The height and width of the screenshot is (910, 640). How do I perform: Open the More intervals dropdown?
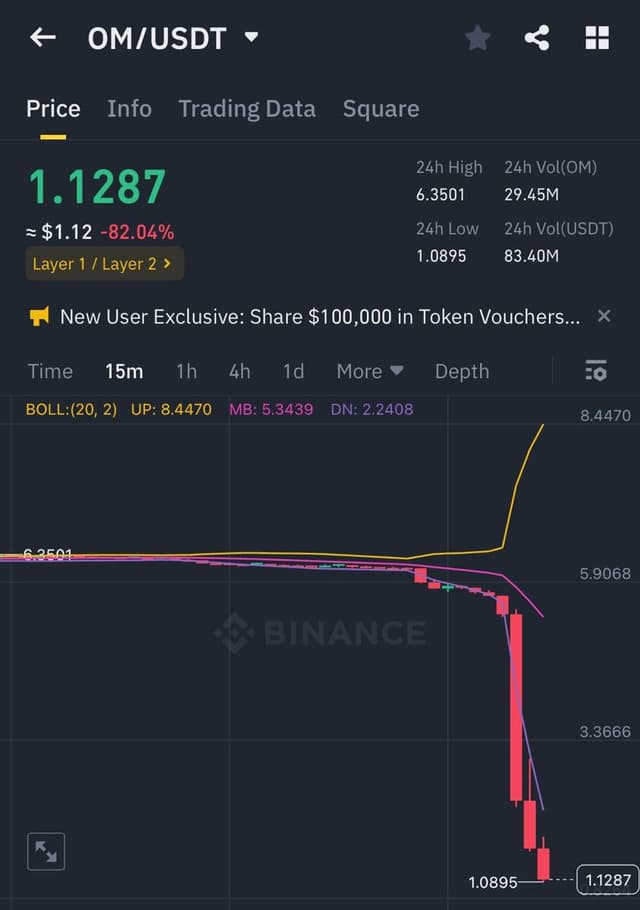tap(370, 371)
